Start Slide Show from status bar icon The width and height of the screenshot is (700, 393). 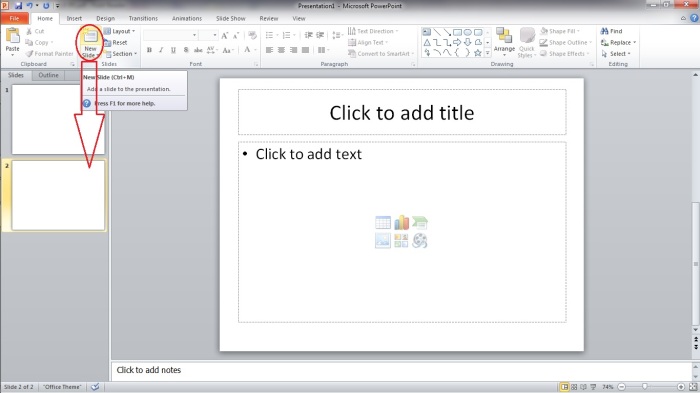point(593,387)
